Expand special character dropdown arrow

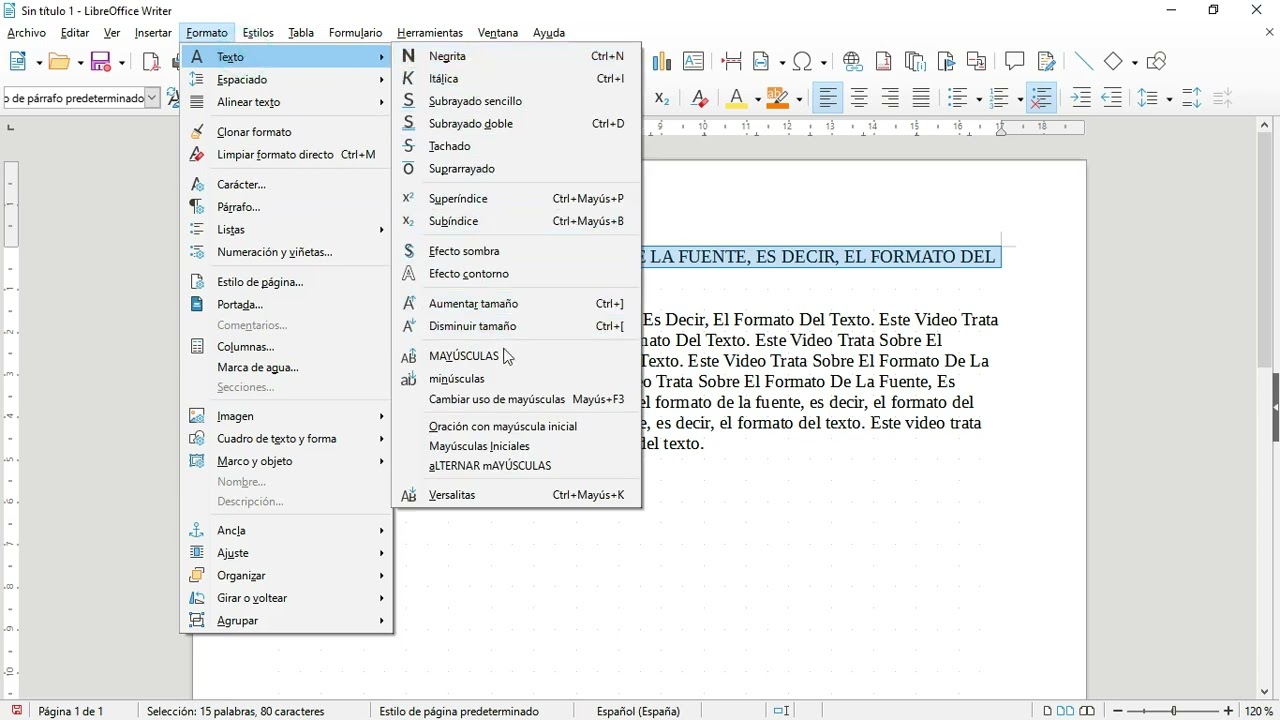824,62
